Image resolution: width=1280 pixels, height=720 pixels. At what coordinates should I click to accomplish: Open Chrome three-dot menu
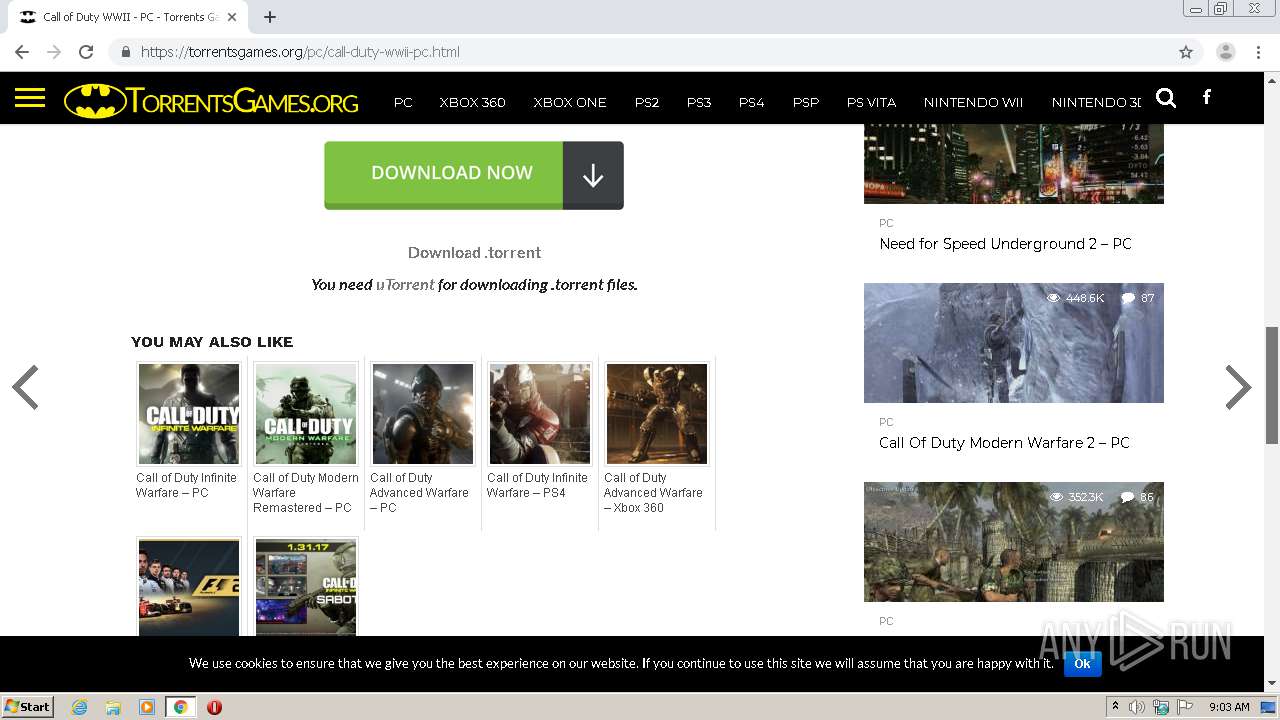pyautogui.click(x=1258, y=52)
